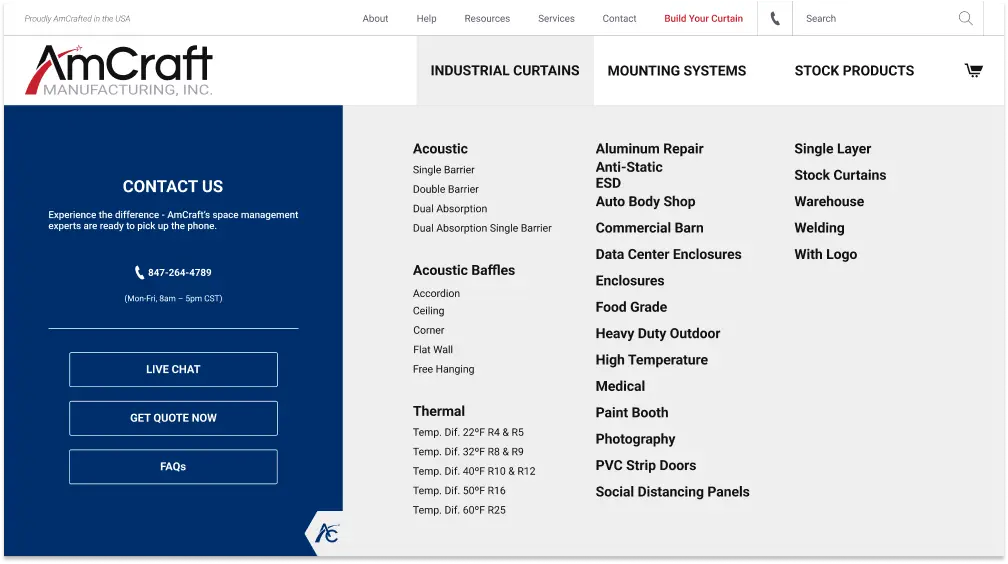Select the Stock Products tab
Image resolution: width=1008 pixels, height=564 pixels.
pyautogui.click(x=854, y=71)
